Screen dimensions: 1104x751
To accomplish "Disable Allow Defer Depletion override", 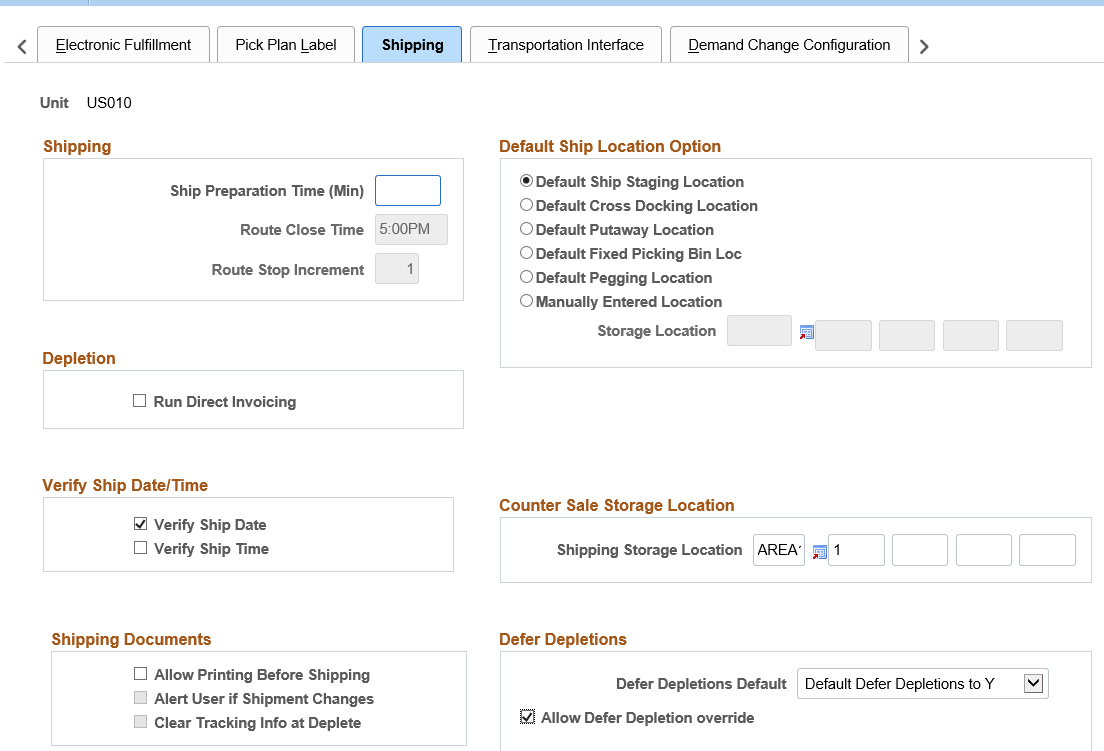I will [527, 717].
